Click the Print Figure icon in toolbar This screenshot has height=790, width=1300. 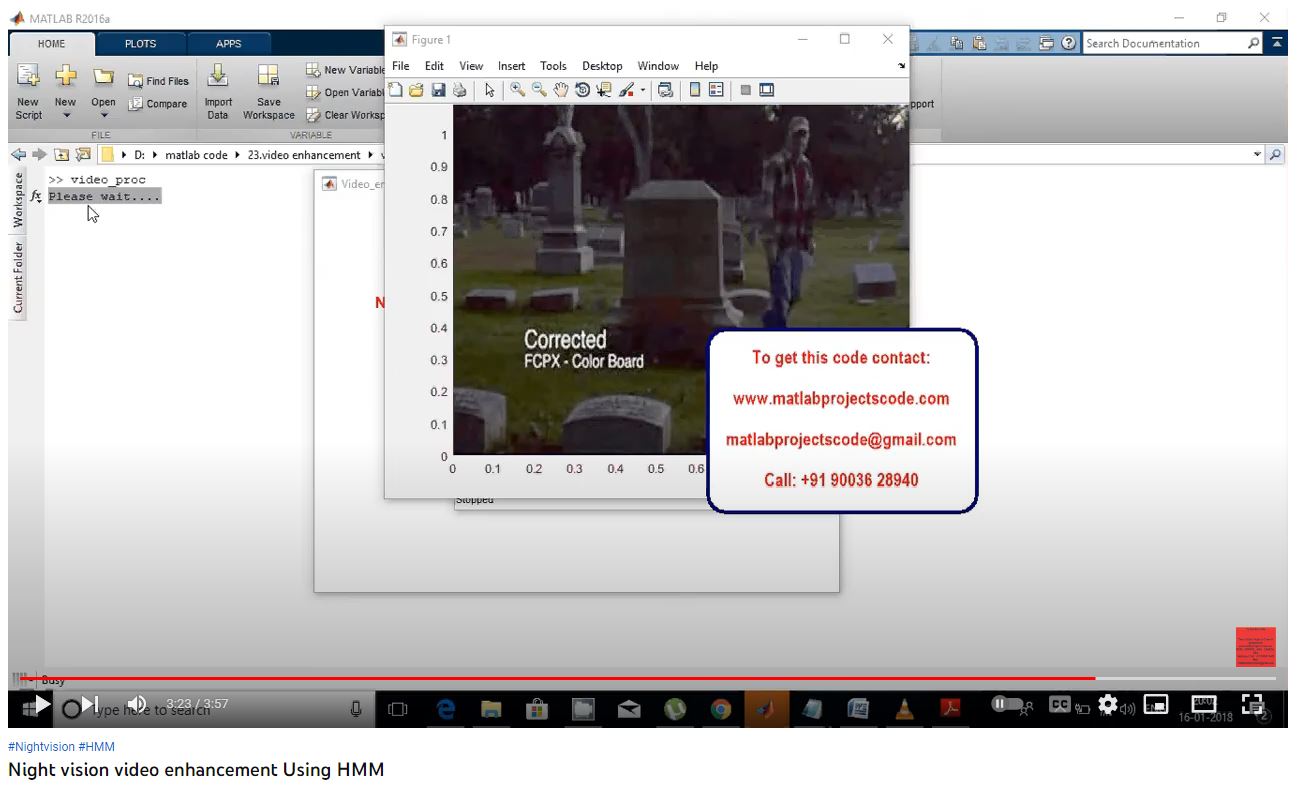(x=459, y=90)
